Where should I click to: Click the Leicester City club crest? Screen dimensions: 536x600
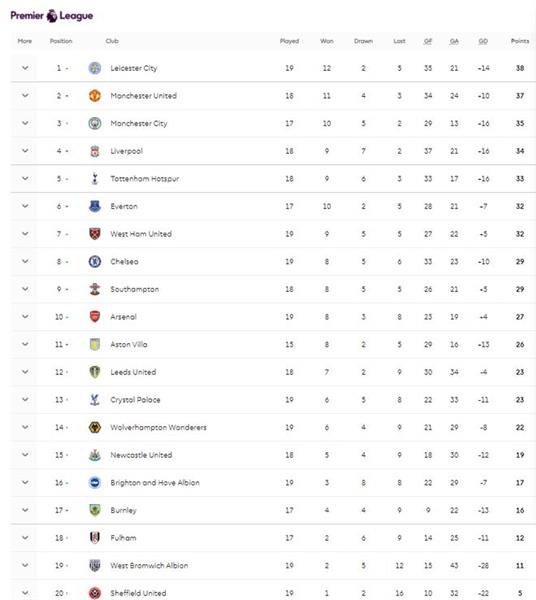tap(94, 68)
